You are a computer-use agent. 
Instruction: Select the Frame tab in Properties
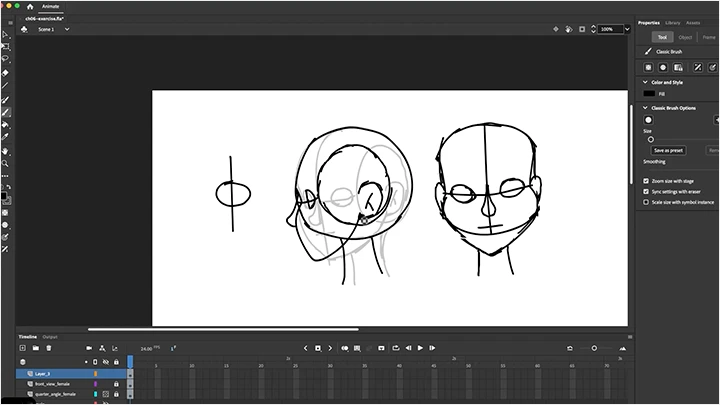coord(709,37)
